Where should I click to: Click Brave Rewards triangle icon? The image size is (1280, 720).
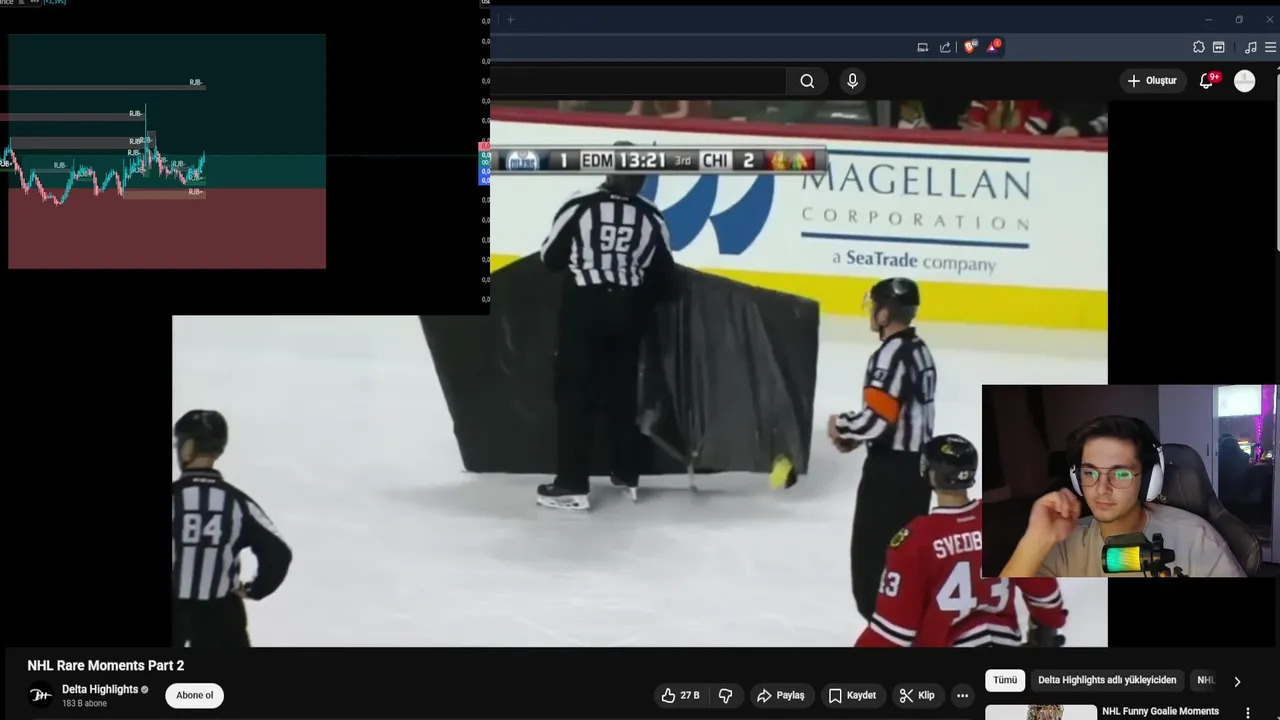pos(993,47)
